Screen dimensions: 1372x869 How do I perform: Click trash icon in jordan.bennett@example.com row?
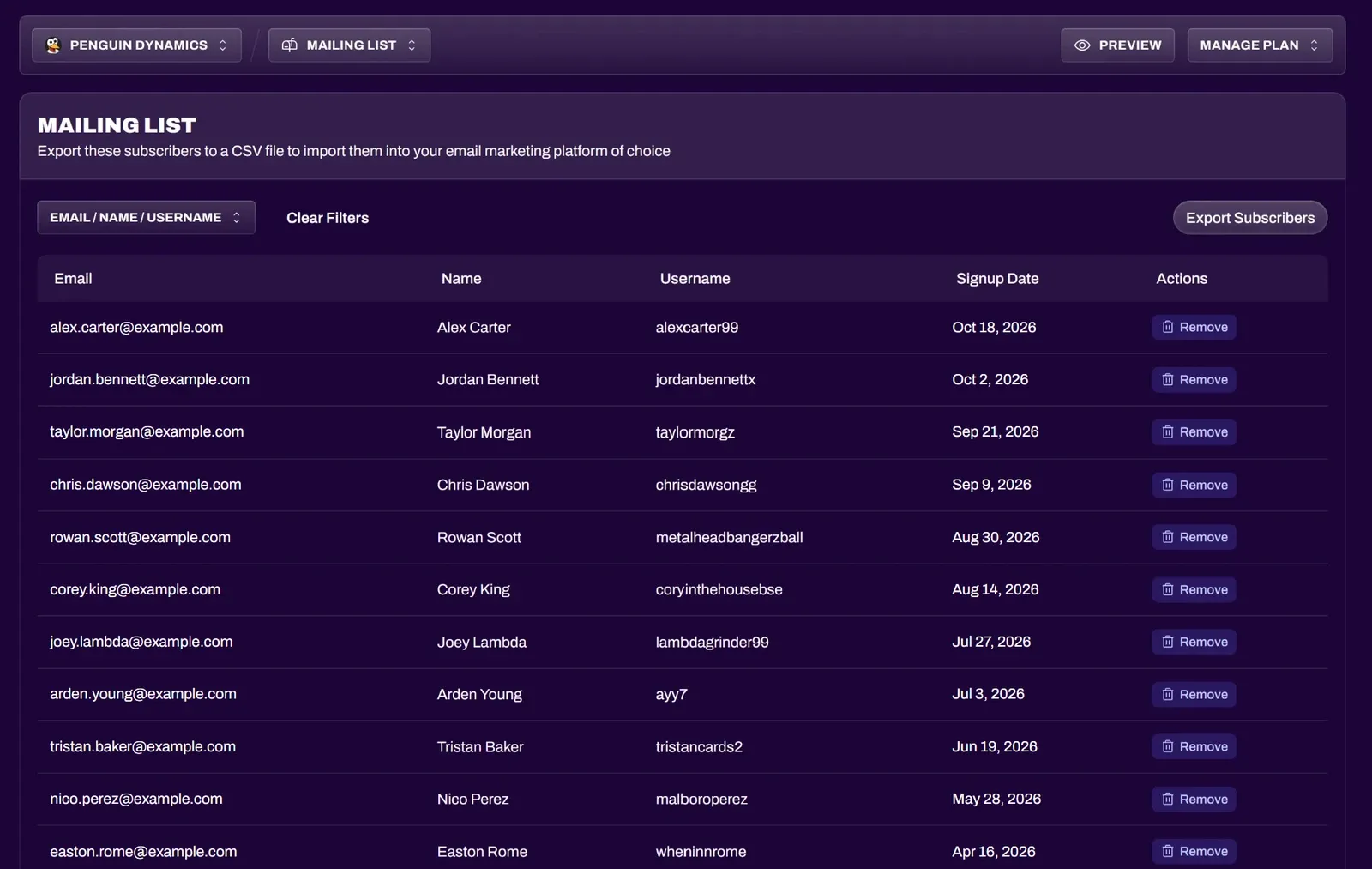point(1167,379)
